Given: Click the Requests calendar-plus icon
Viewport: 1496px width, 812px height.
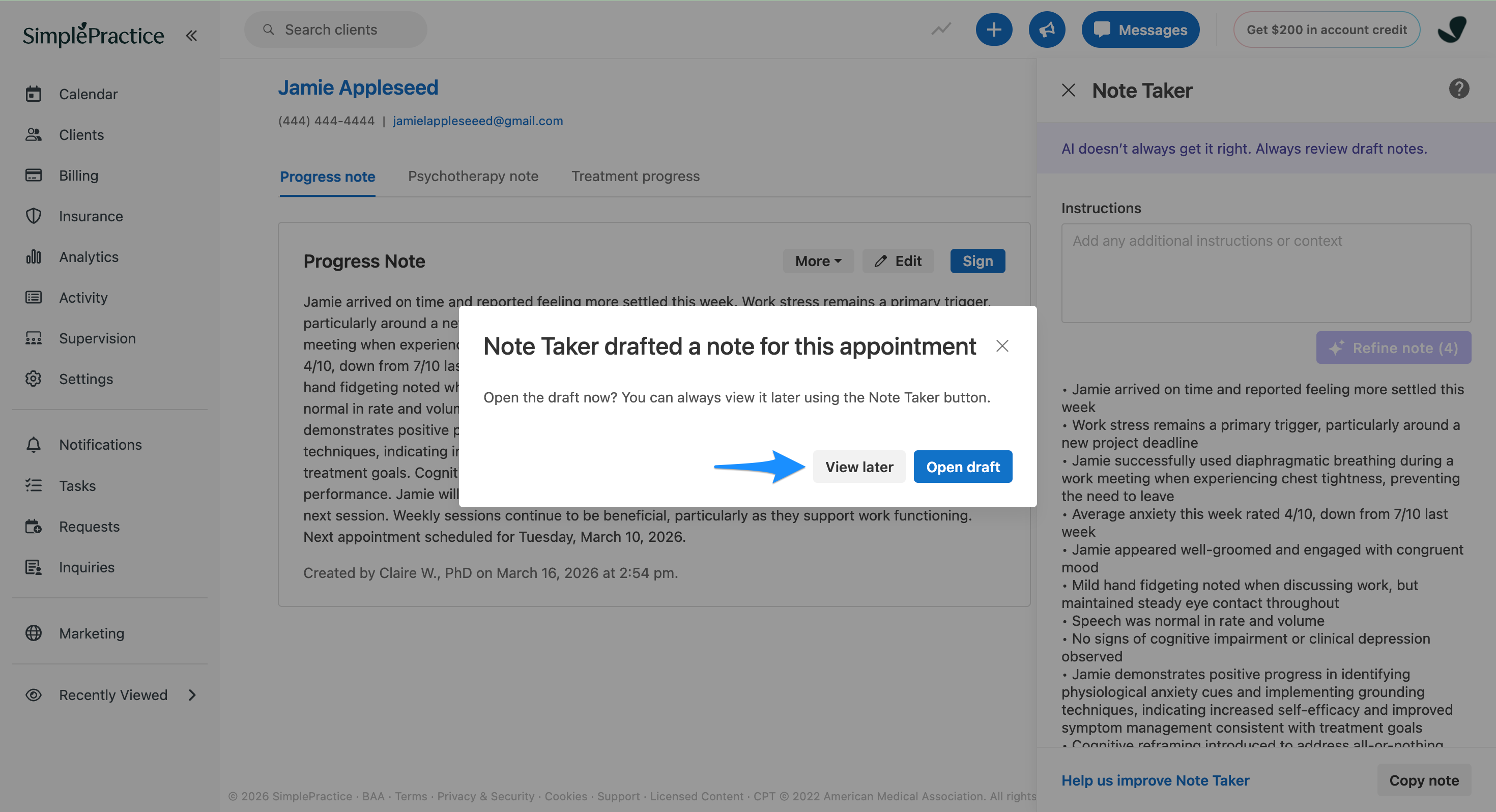Looking at the screenshot, I should (x=34, y=526).
